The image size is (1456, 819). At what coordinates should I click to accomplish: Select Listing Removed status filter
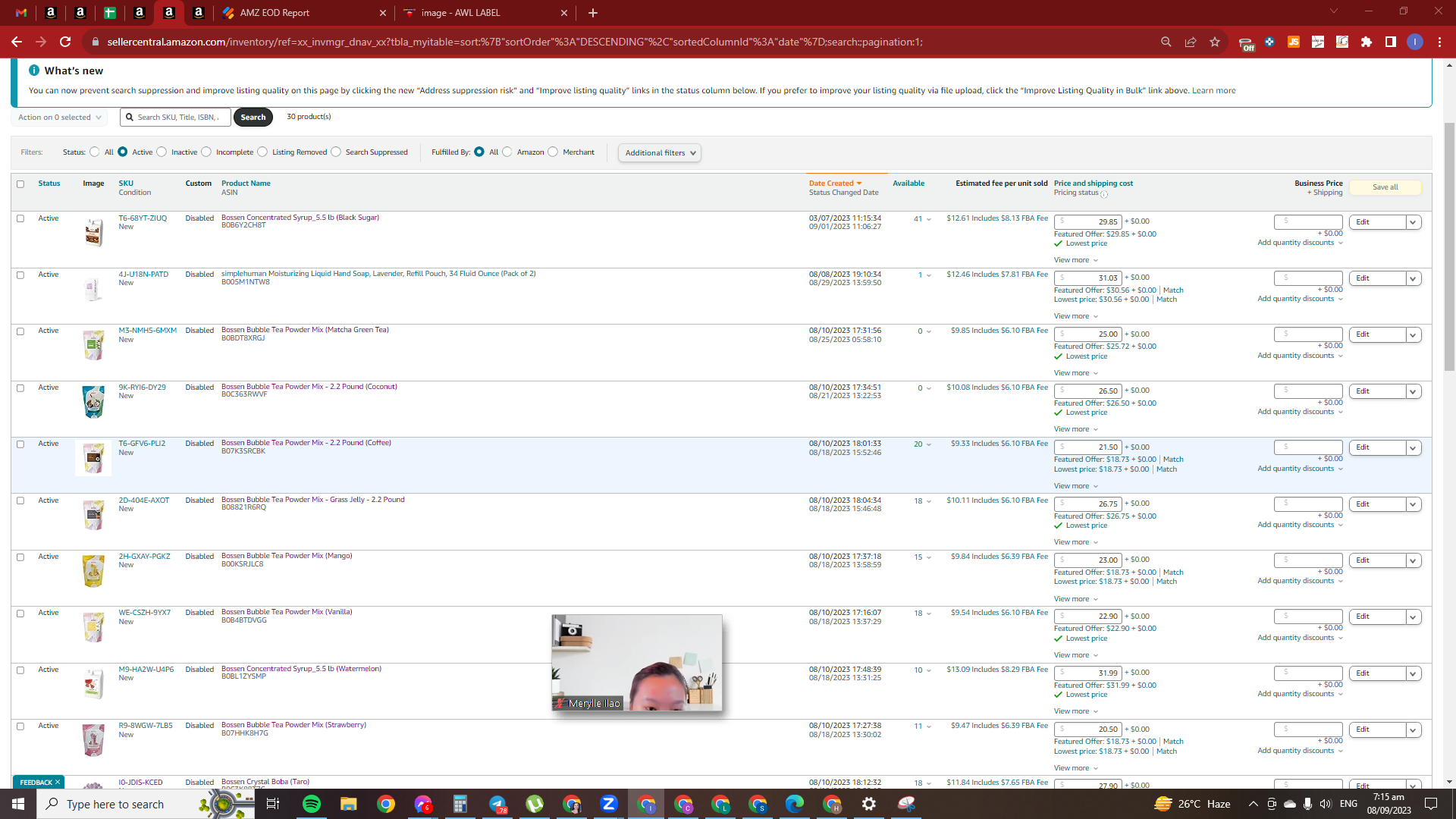tap(262, 152)
